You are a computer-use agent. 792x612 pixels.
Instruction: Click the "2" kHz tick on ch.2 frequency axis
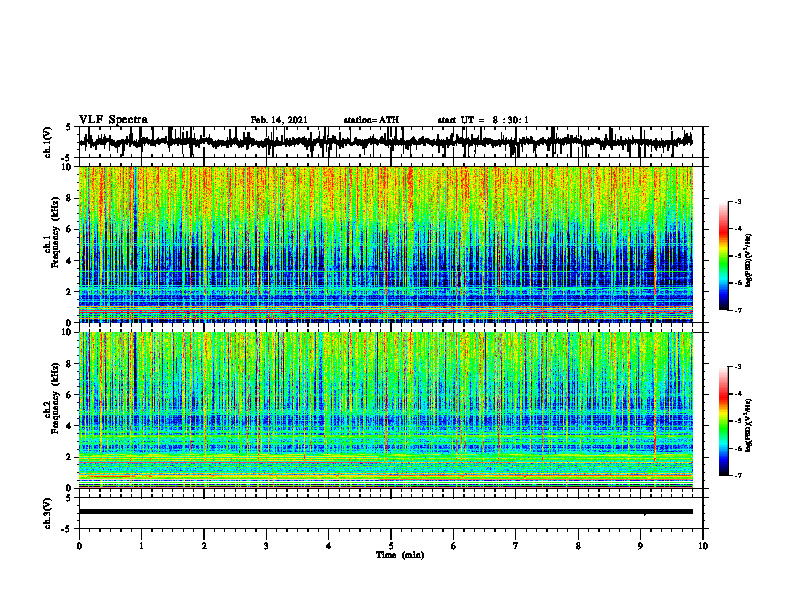point(71,457)
